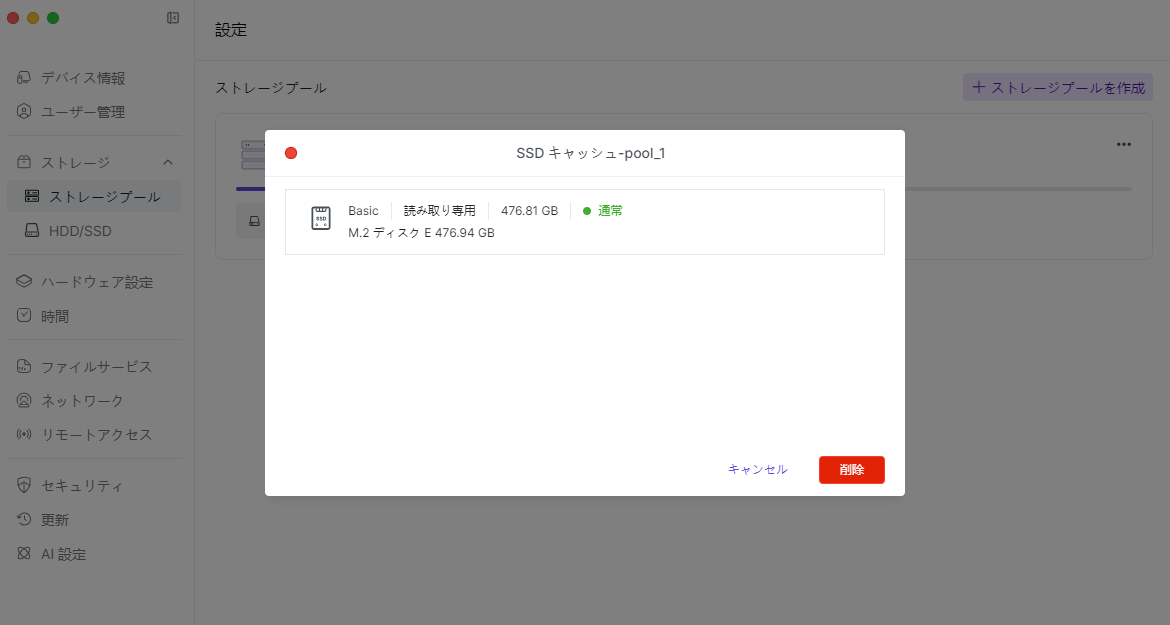
Task: Select the M.2 ディスク E row
Action: [584, 222]
